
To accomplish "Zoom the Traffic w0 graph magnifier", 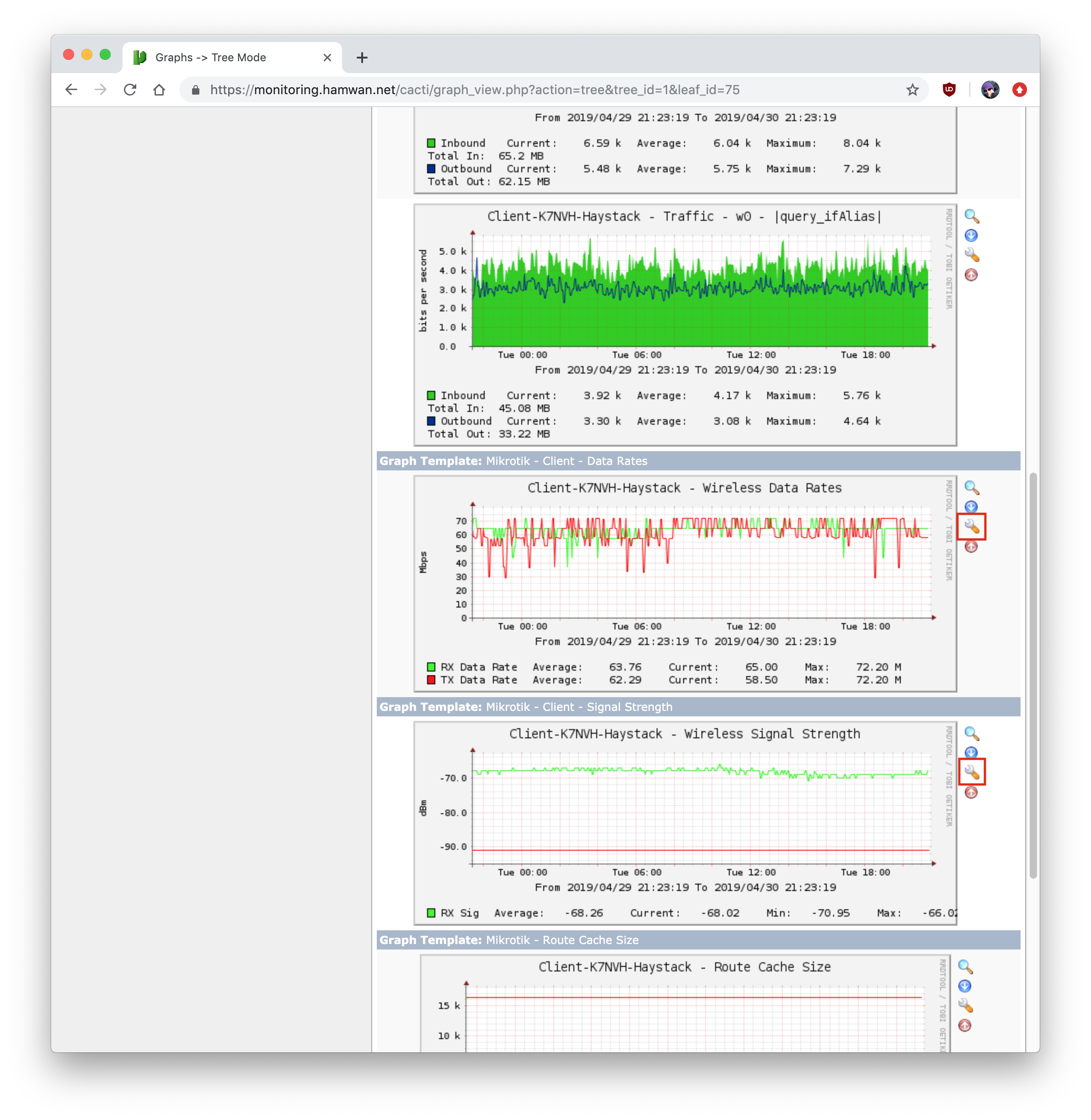I will coord(971,216).
